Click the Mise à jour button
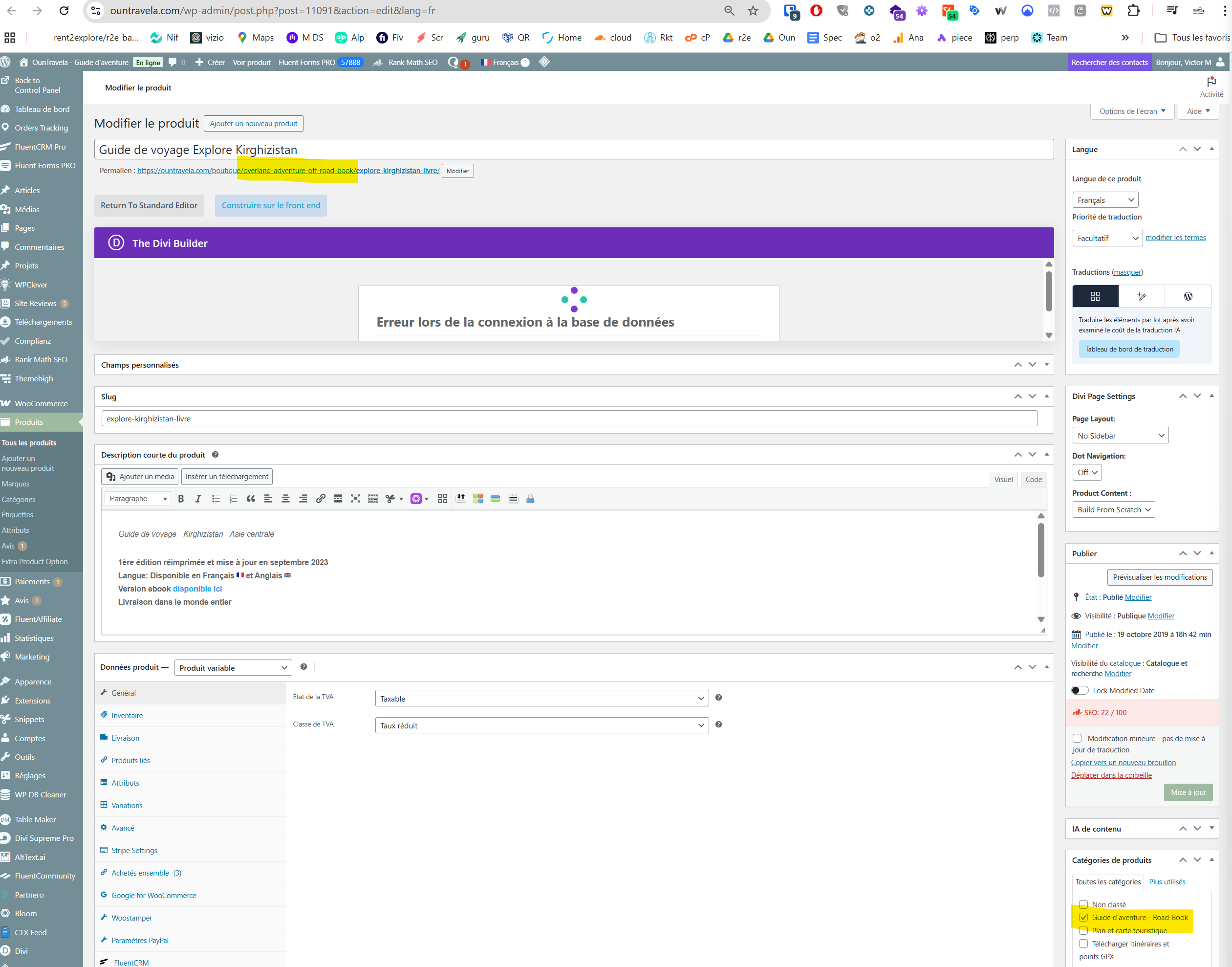Image resolution: width=1232 pixels, height=967 pixels. coord(1188,792)
